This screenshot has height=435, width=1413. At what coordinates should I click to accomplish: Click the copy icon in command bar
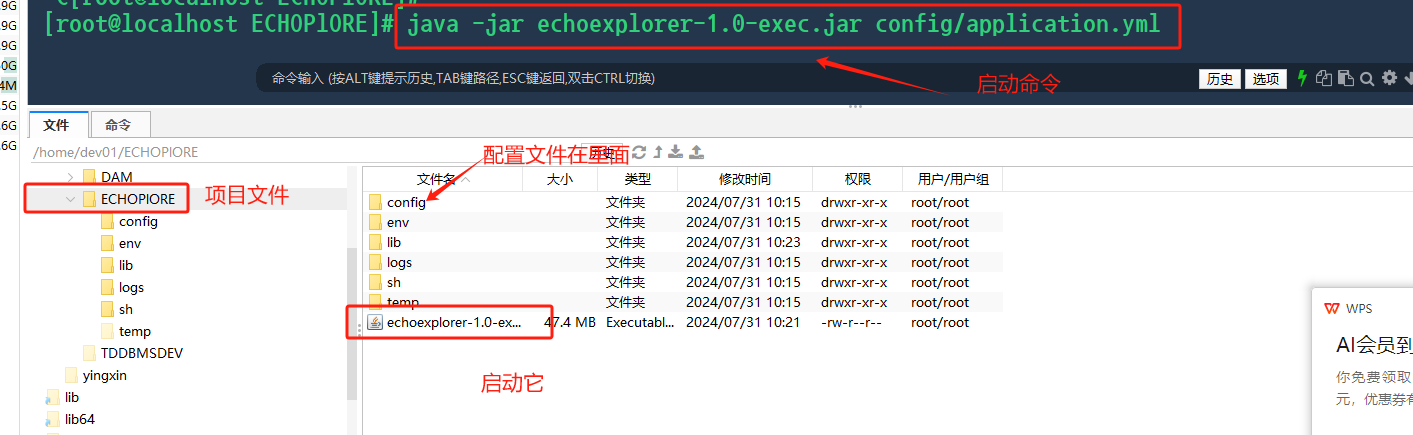1324,78
